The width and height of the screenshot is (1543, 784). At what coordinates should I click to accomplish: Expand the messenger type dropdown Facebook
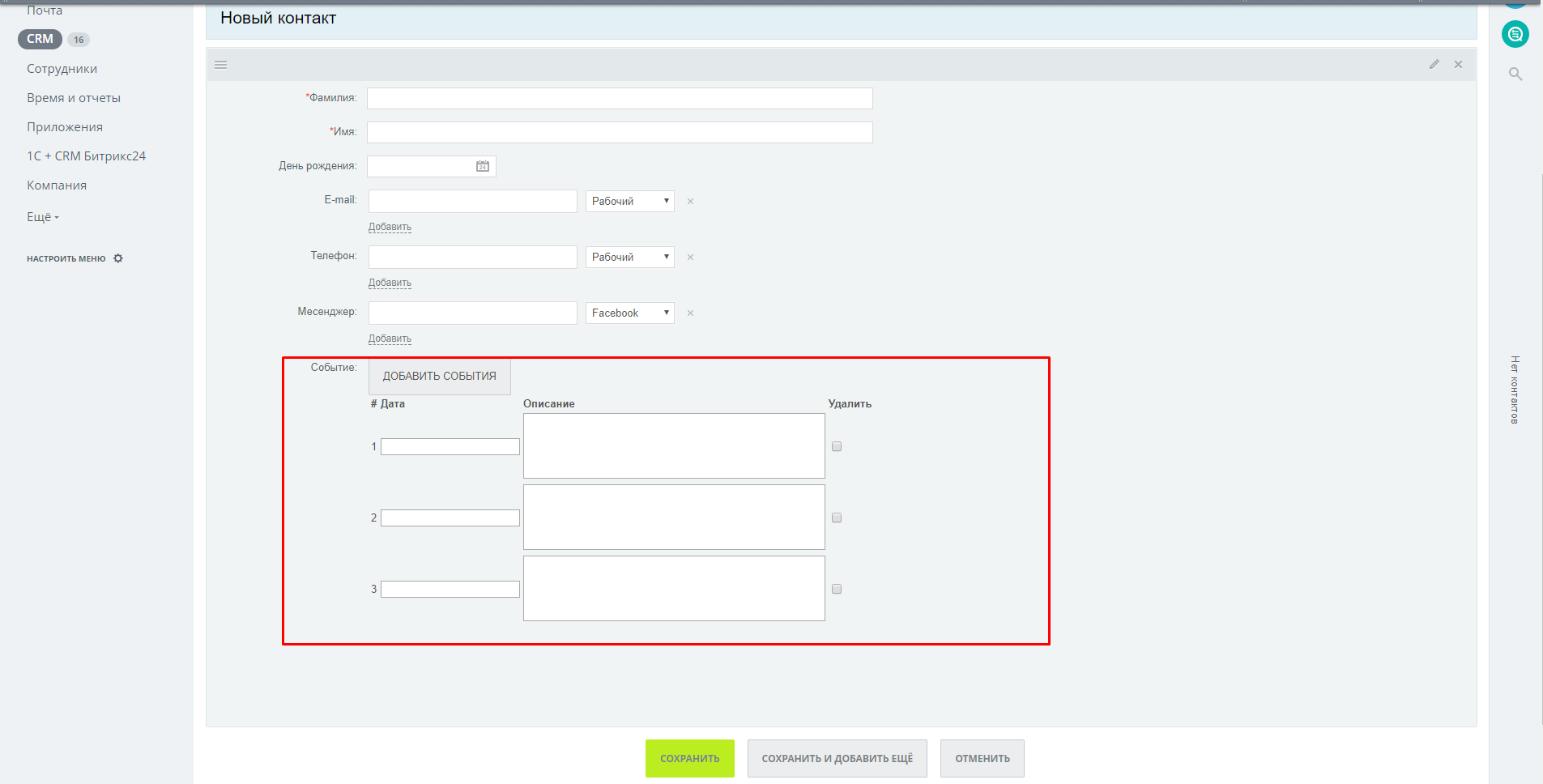coord(629,313)
